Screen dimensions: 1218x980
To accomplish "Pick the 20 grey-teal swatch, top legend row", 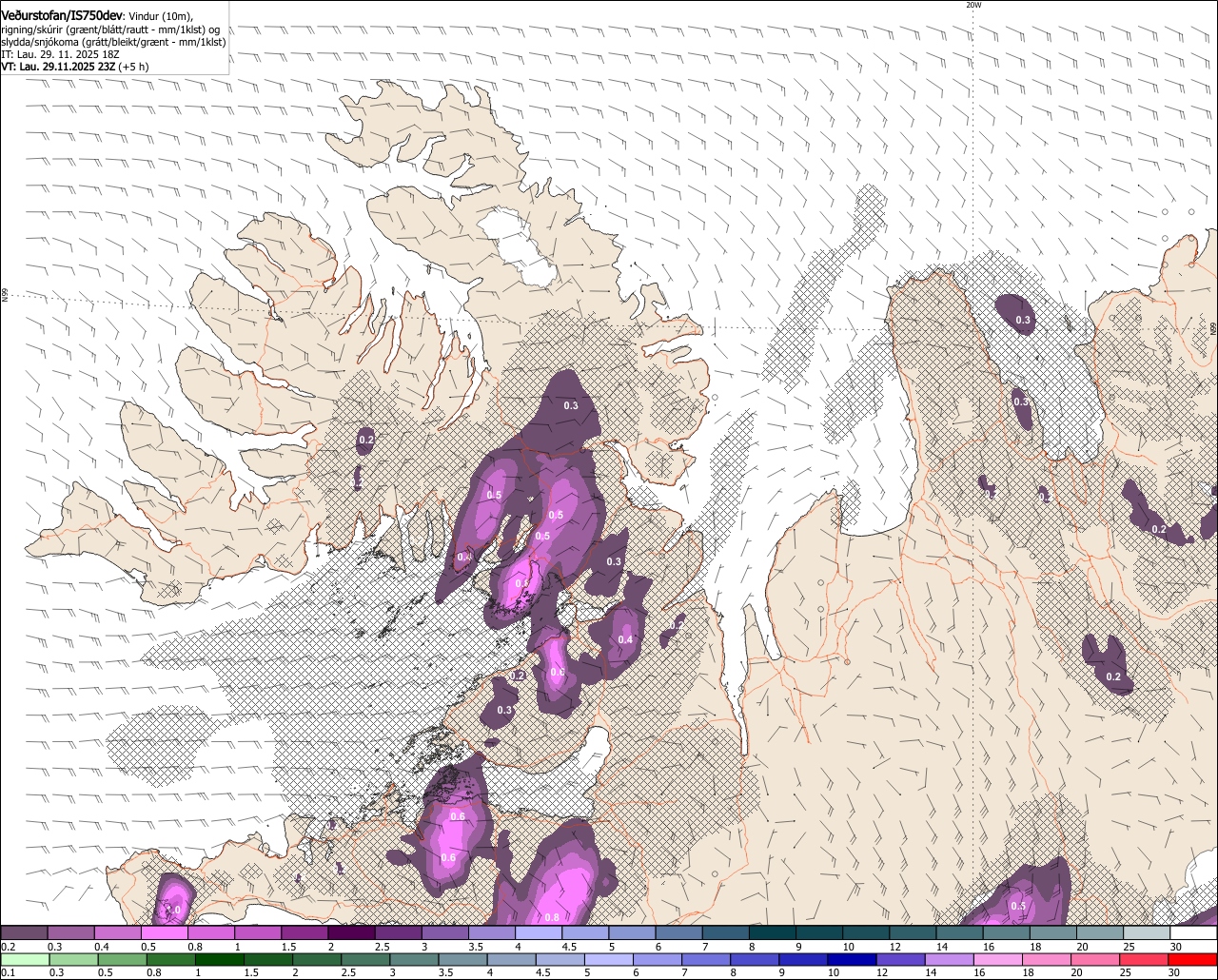I will pyautogui.click(x=1099, y=933).
